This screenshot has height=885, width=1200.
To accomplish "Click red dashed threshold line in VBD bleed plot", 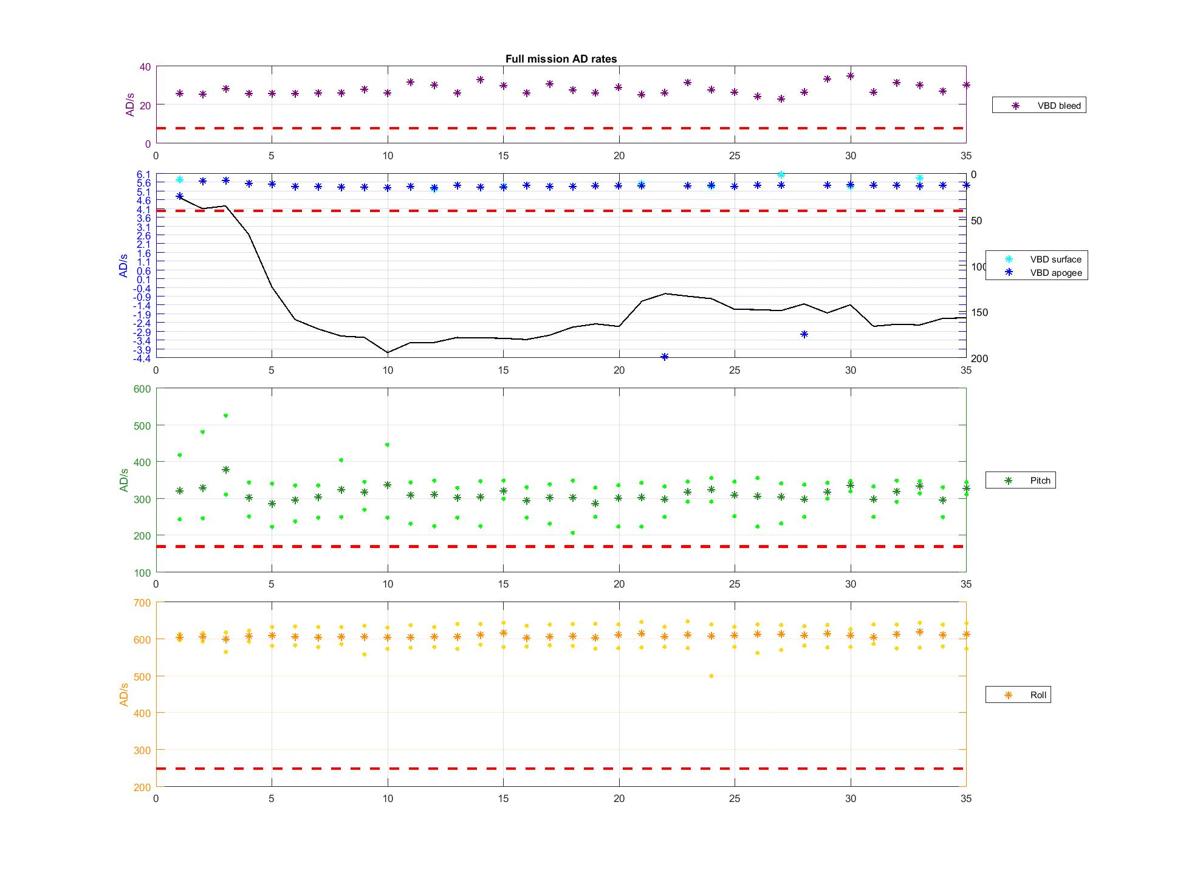I will click(x=560, y=128).
